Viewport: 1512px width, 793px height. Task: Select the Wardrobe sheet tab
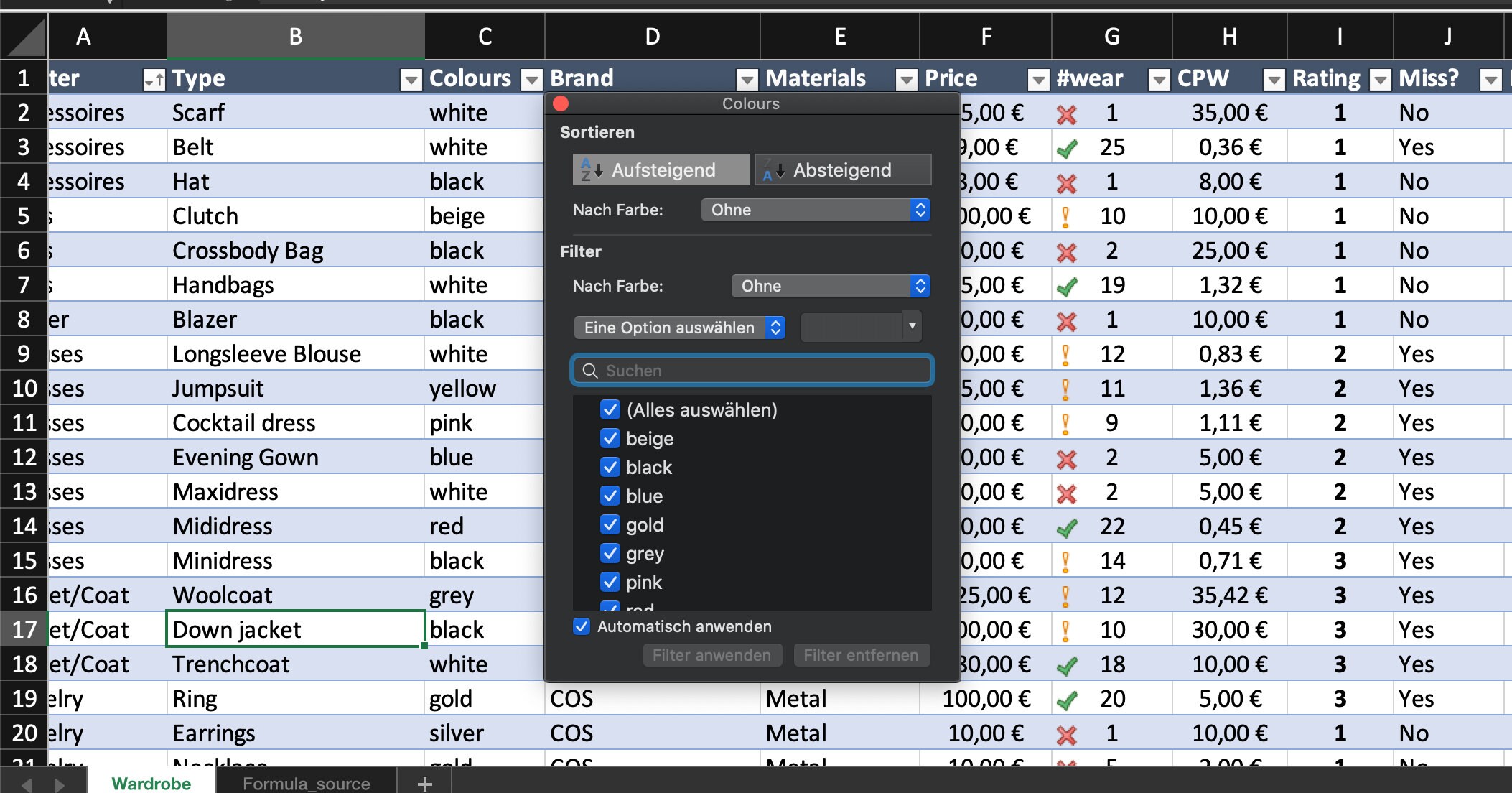coord(151,783)
